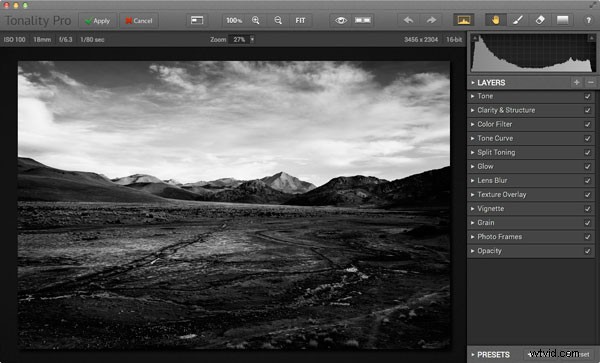Select the eraser tool
Screen dimensions: 600x363
pyautogui.click(x=540, y=20)
